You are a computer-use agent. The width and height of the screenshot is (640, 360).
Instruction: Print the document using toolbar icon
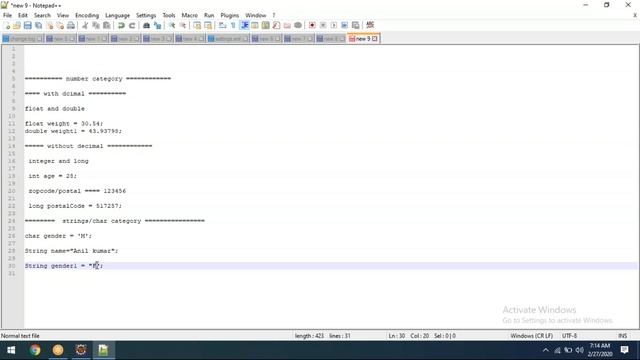[71, 25]
